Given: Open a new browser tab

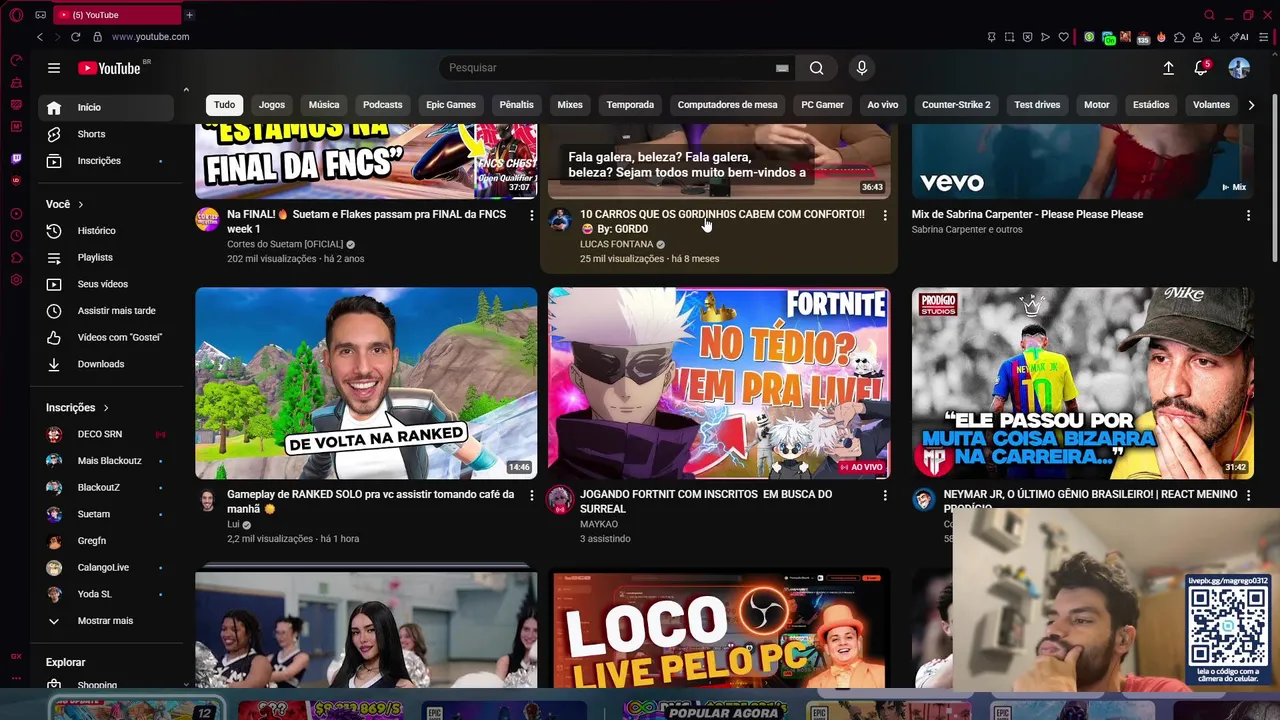Looking at the screenshot, I should point(189,15).
